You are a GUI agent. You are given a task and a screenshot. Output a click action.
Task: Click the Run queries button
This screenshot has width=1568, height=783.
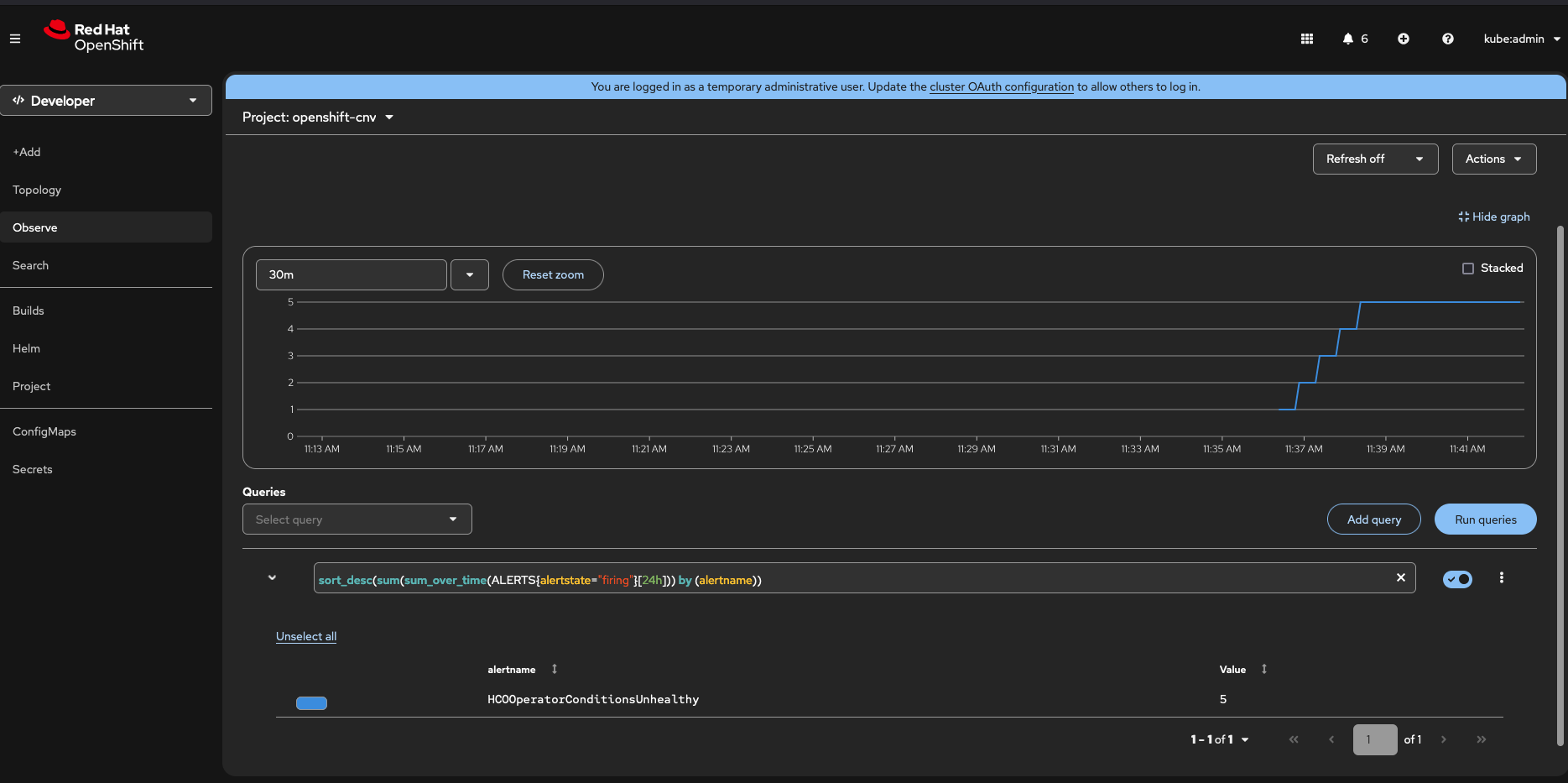(1485, 519)
